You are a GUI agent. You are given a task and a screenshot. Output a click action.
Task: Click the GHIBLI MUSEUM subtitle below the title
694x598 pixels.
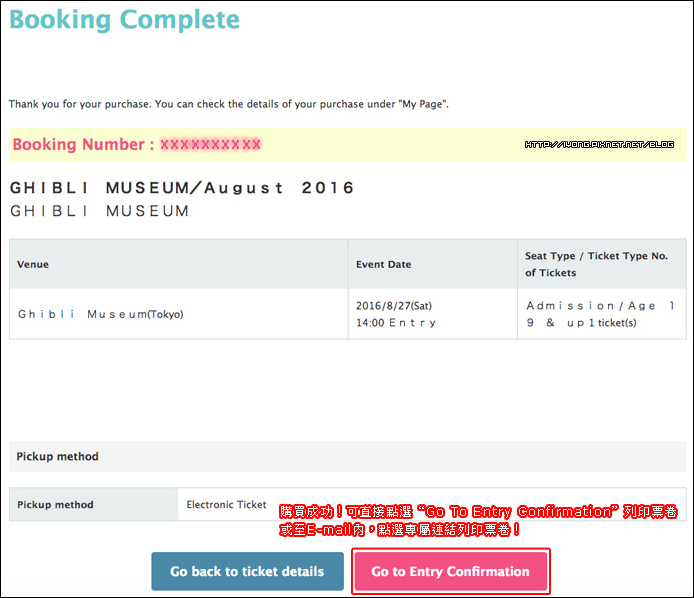point(100,211)
